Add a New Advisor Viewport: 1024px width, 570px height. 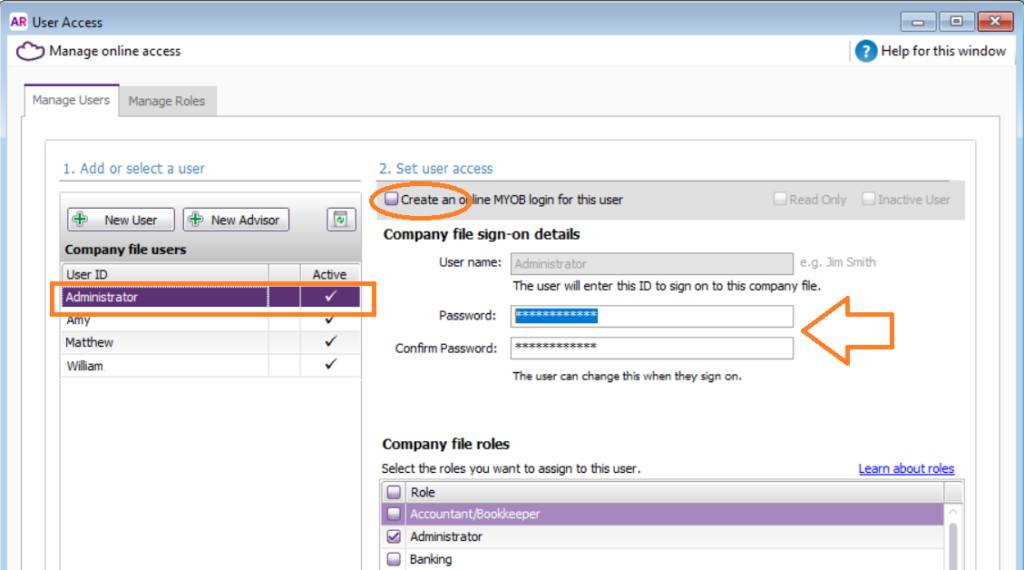pos(237,220)
